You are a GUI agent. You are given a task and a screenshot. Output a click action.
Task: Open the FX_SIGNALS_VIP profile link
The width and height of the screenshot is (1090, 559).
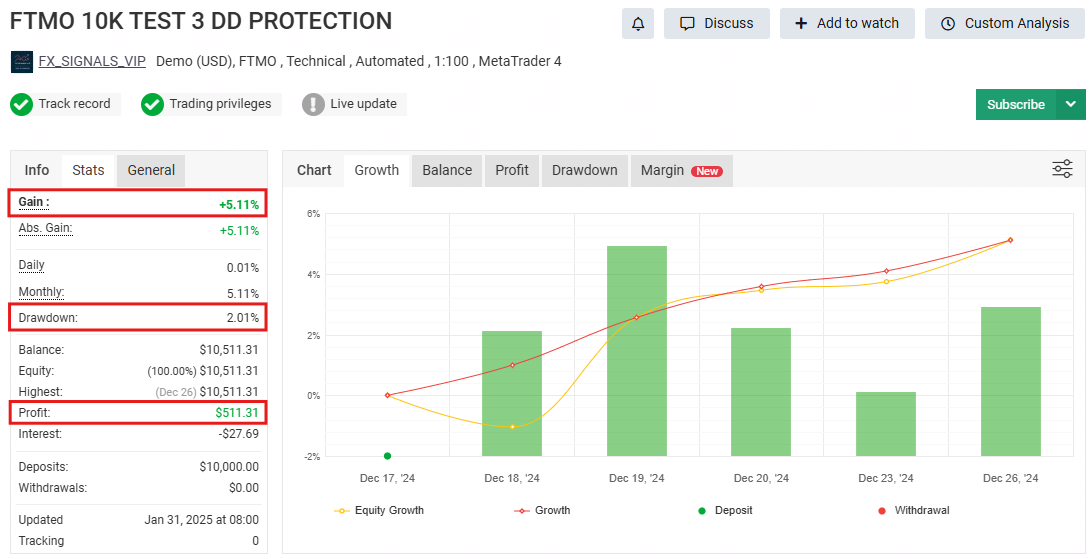point(92,62)
